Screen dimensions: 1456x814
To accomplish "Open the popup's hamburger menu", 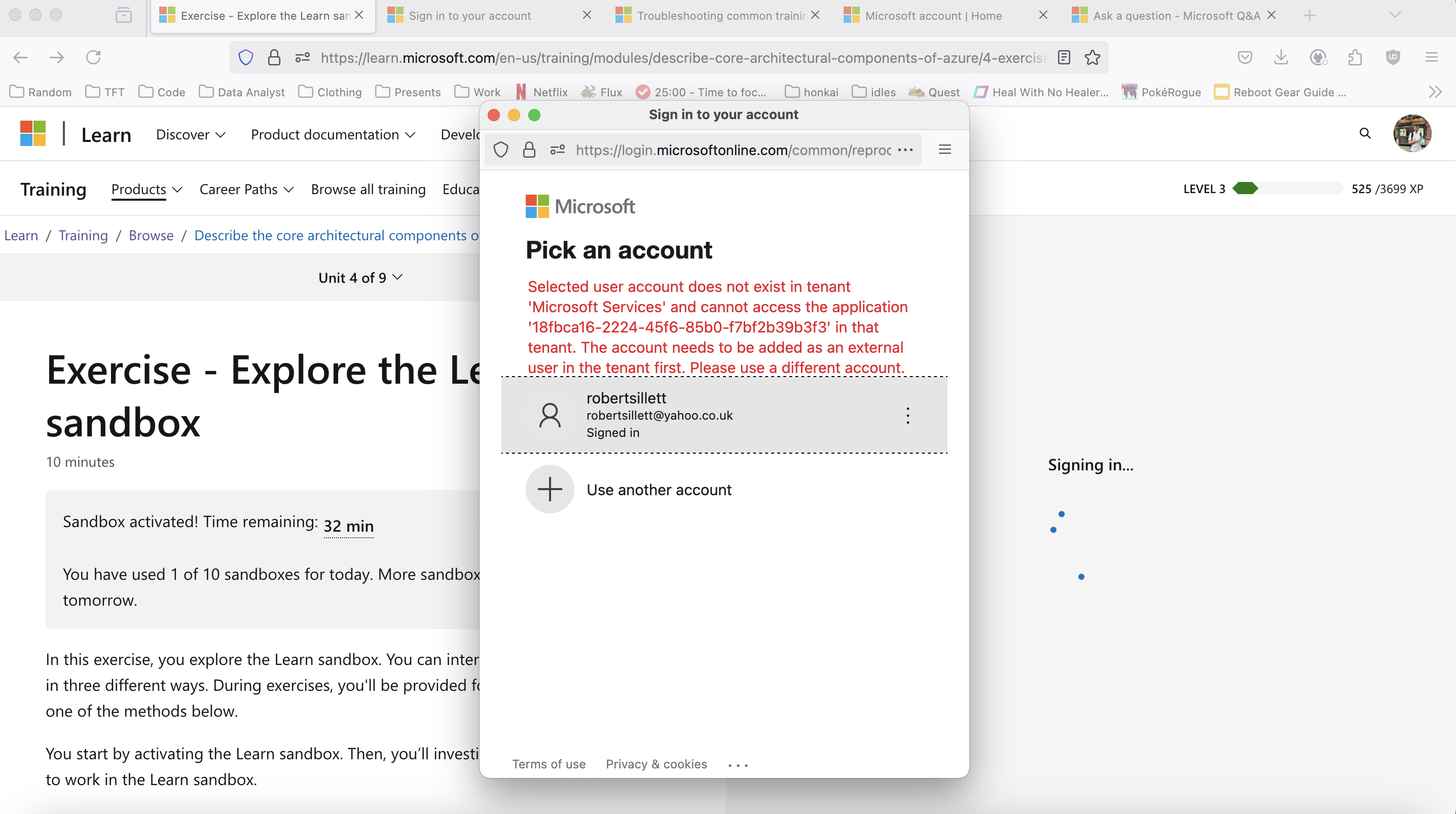I will pos(945,149).
